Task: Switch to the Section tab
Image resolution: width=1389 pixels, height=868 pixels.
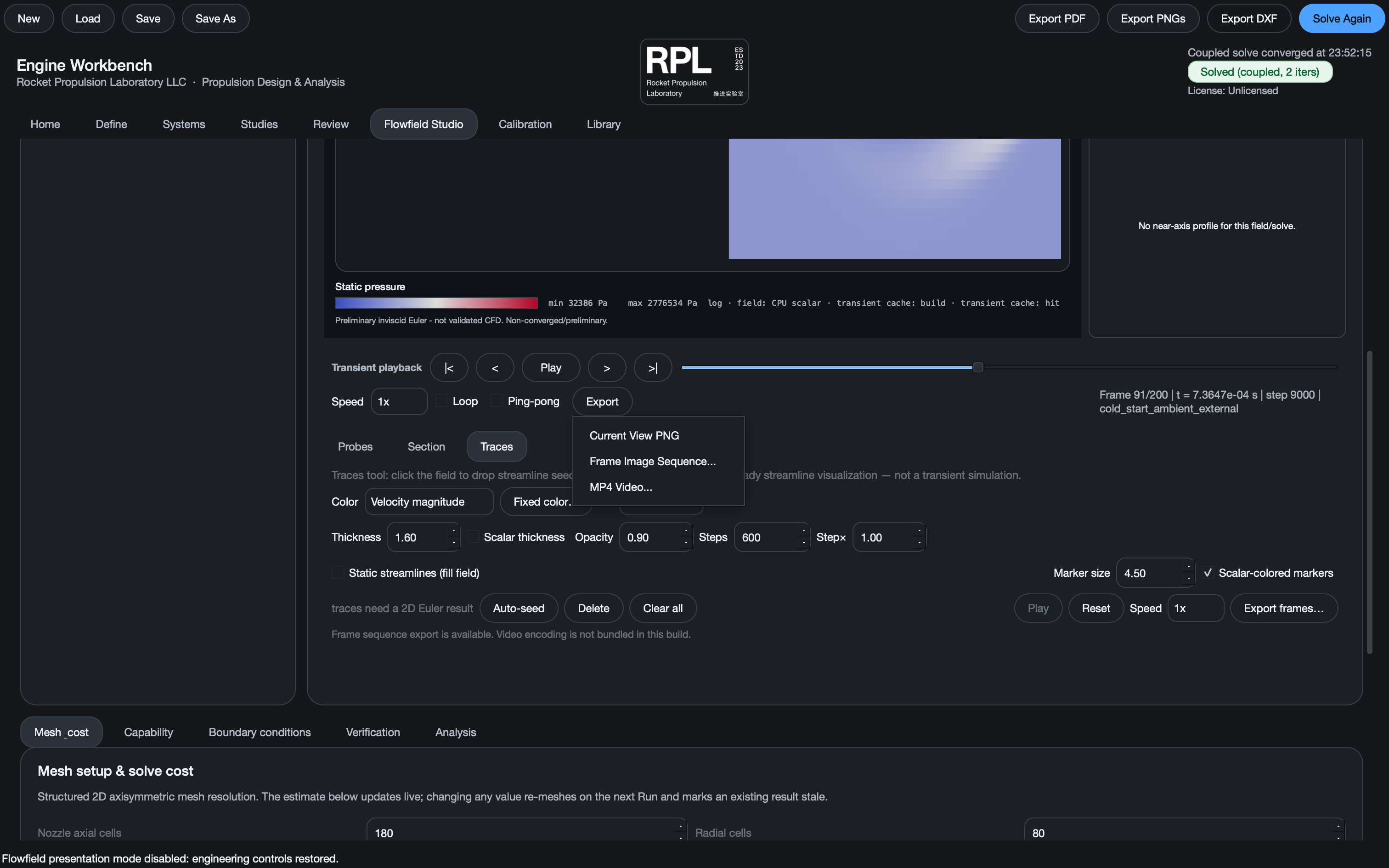Action: (426, 446)
